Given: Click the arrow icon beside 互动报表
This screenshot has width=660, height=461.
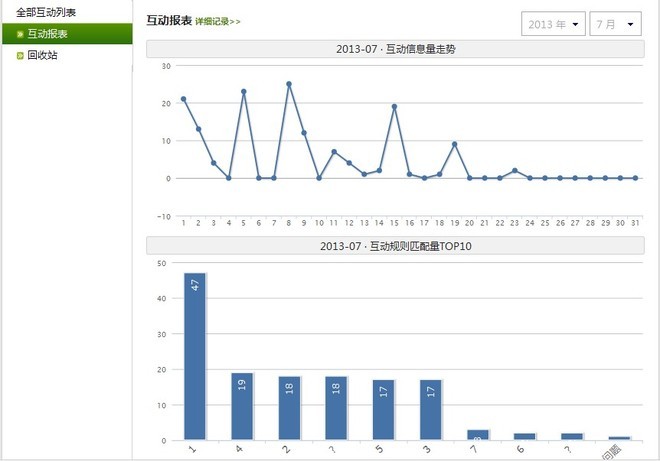Looking at the screenshot, I should (20, 34).
